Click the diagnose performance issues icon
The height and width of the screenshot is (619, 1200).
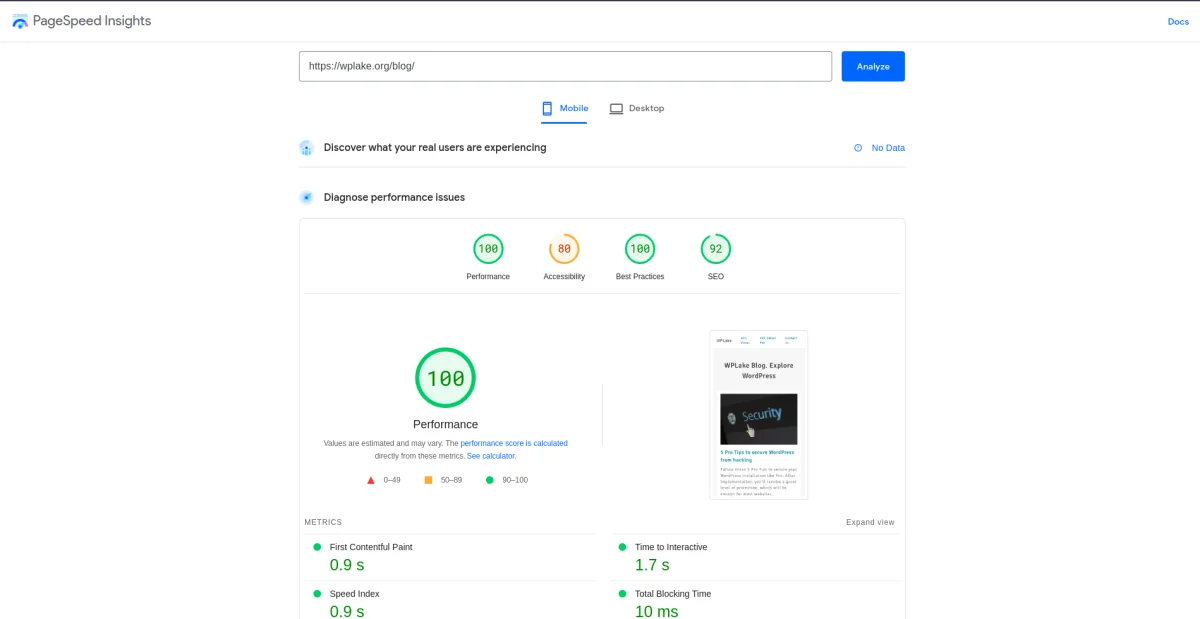point(307,197)
